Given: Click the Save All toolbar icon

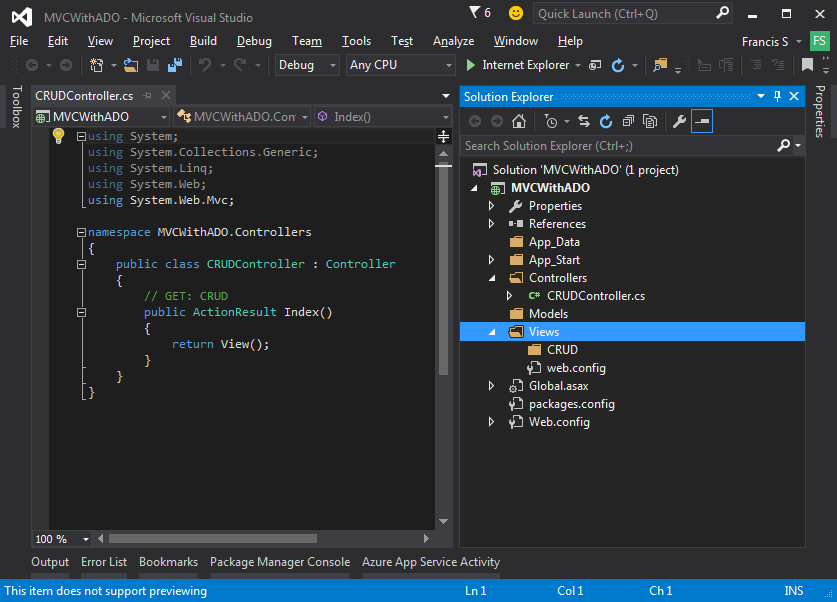Looking at the screenshot, I should coord(175,65).
